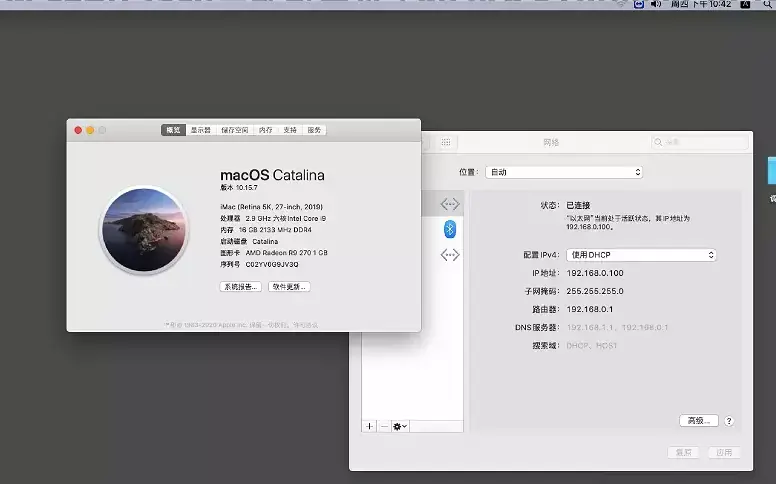Click the plus button to add a service
The image size is (776, 484).
369,426
